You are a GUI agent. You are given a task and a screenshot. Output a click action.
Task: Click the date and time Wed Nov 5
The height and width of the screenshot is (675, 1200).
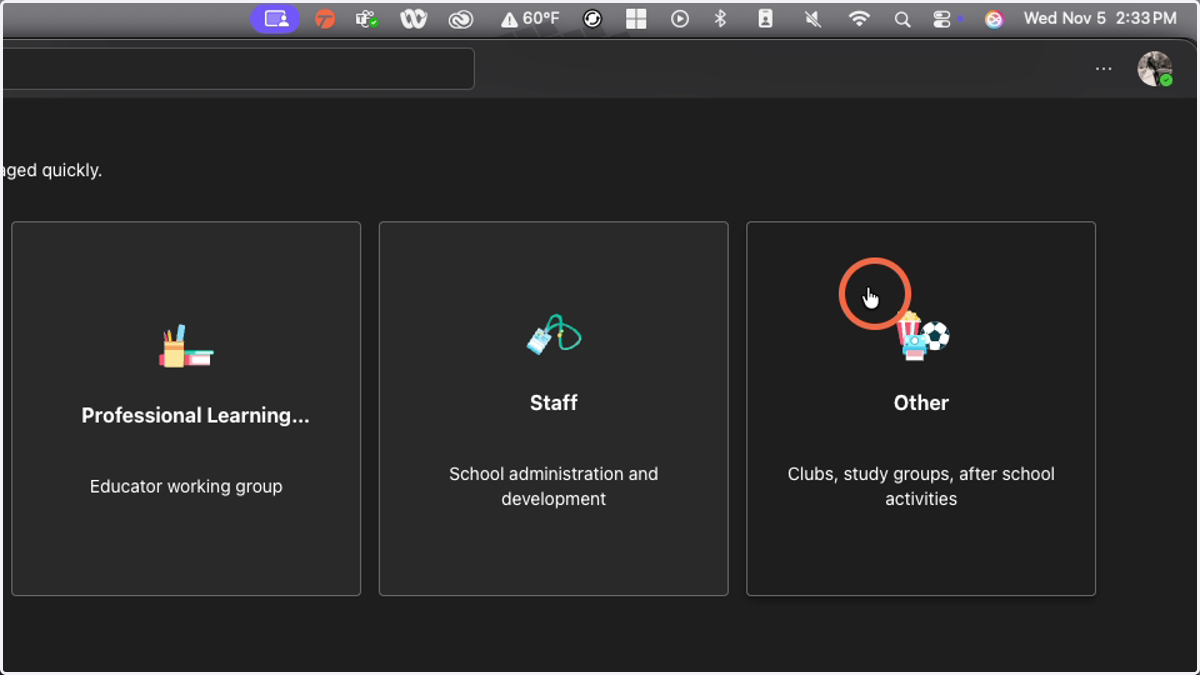point(1100,19)
